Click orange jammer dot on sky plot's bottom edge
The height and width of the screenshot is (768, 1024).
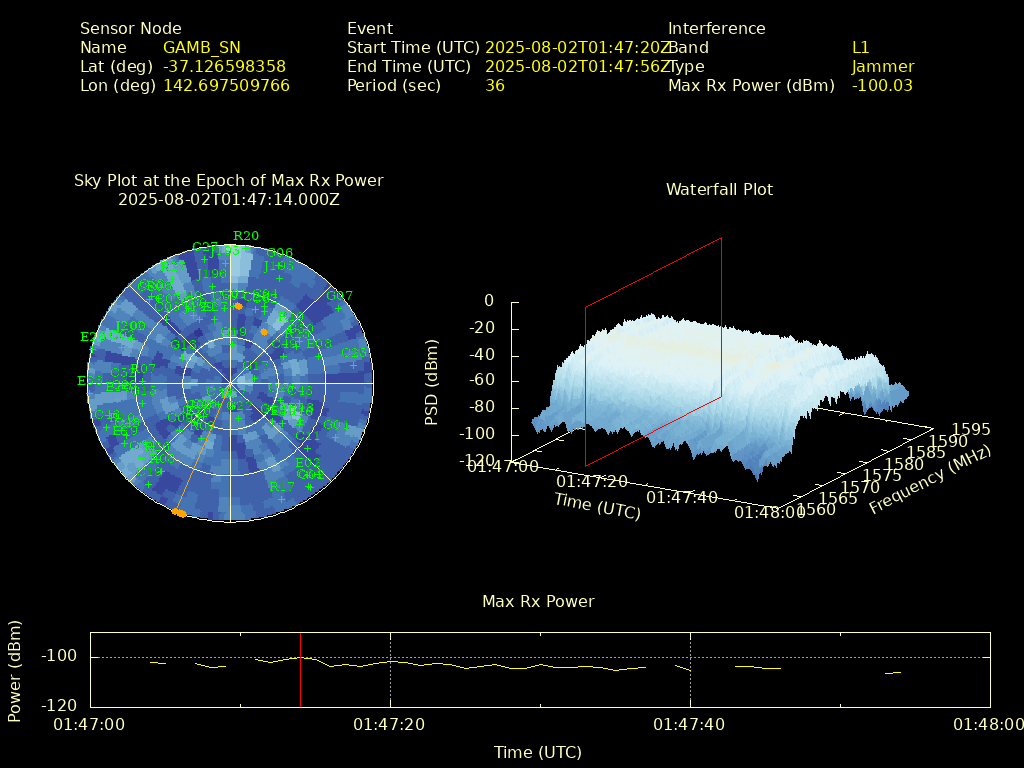(x=178, y=512)
